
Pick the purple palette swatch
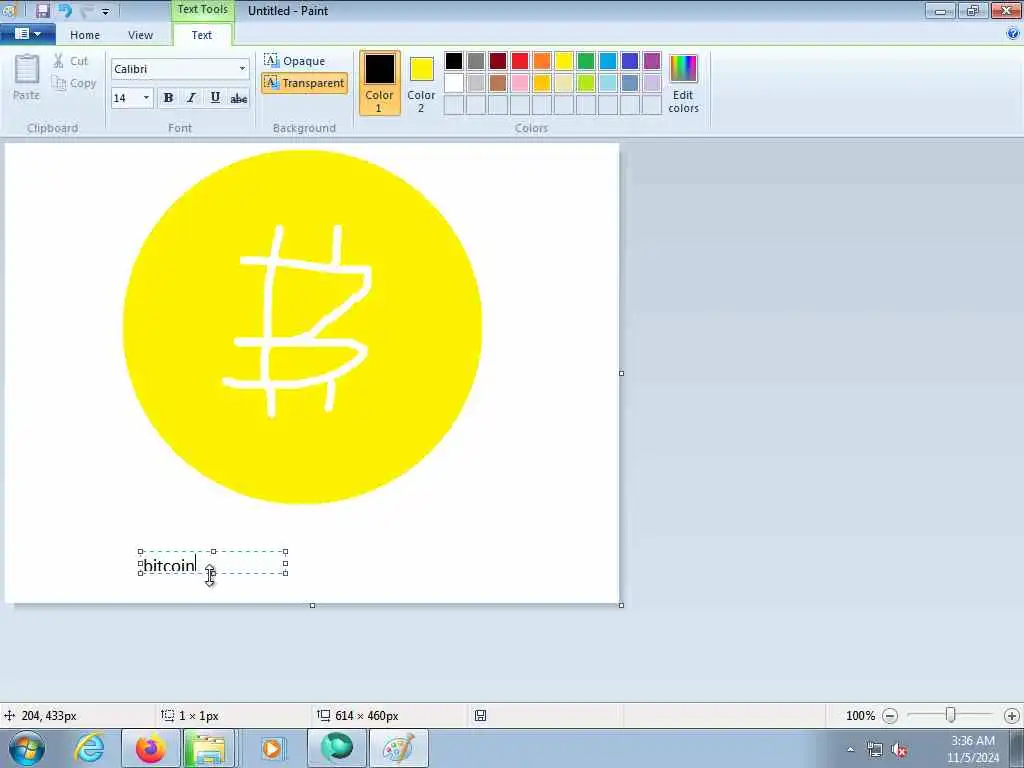(x=652, y=61)
